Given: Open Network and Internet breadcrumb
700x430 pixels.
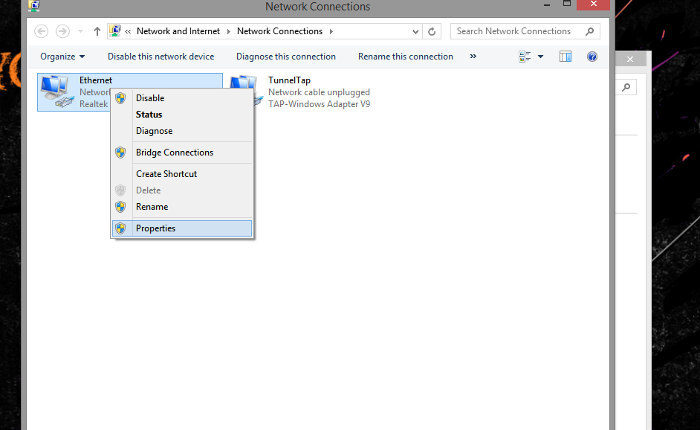Looking at the screenshot, I should (x=178, y=31).
